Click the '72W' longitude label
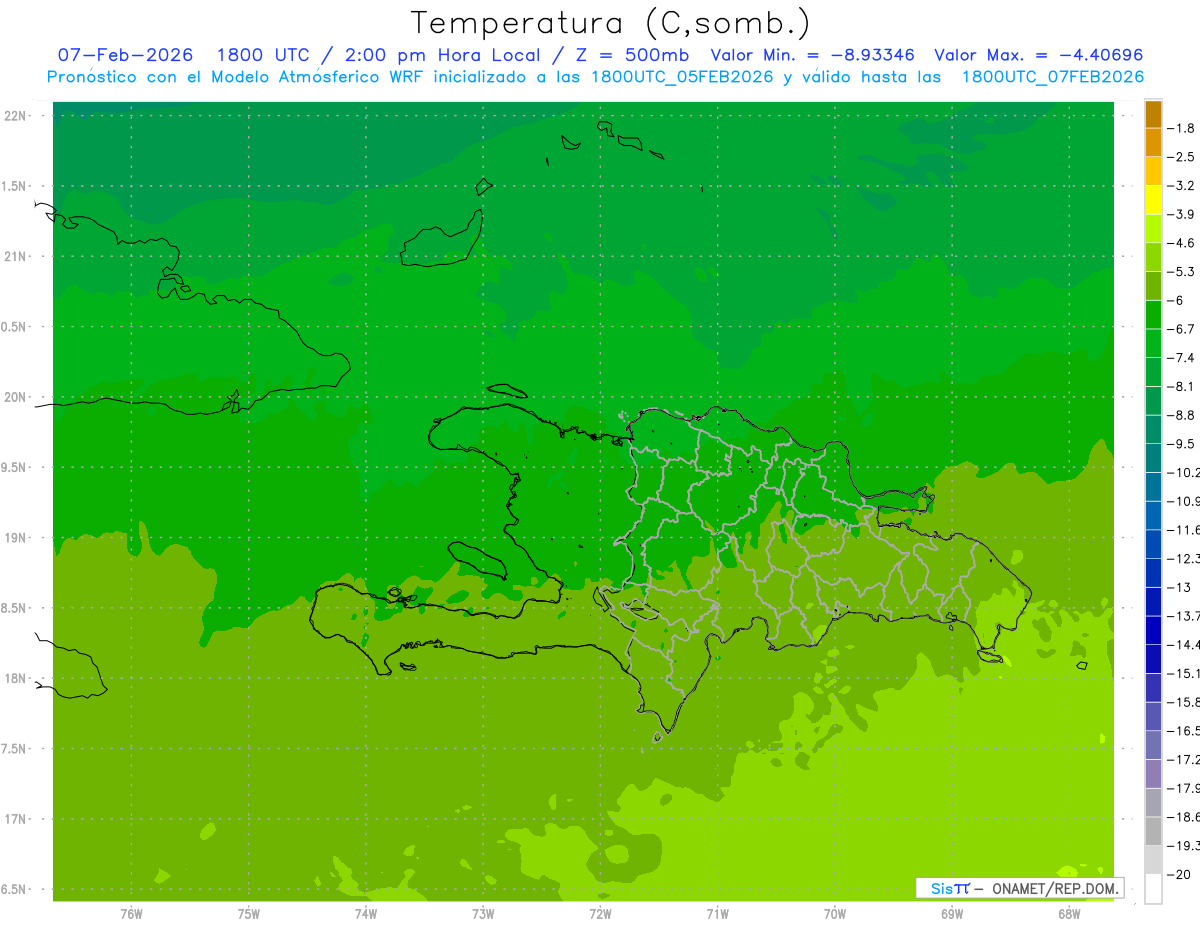 coord(600,914)
